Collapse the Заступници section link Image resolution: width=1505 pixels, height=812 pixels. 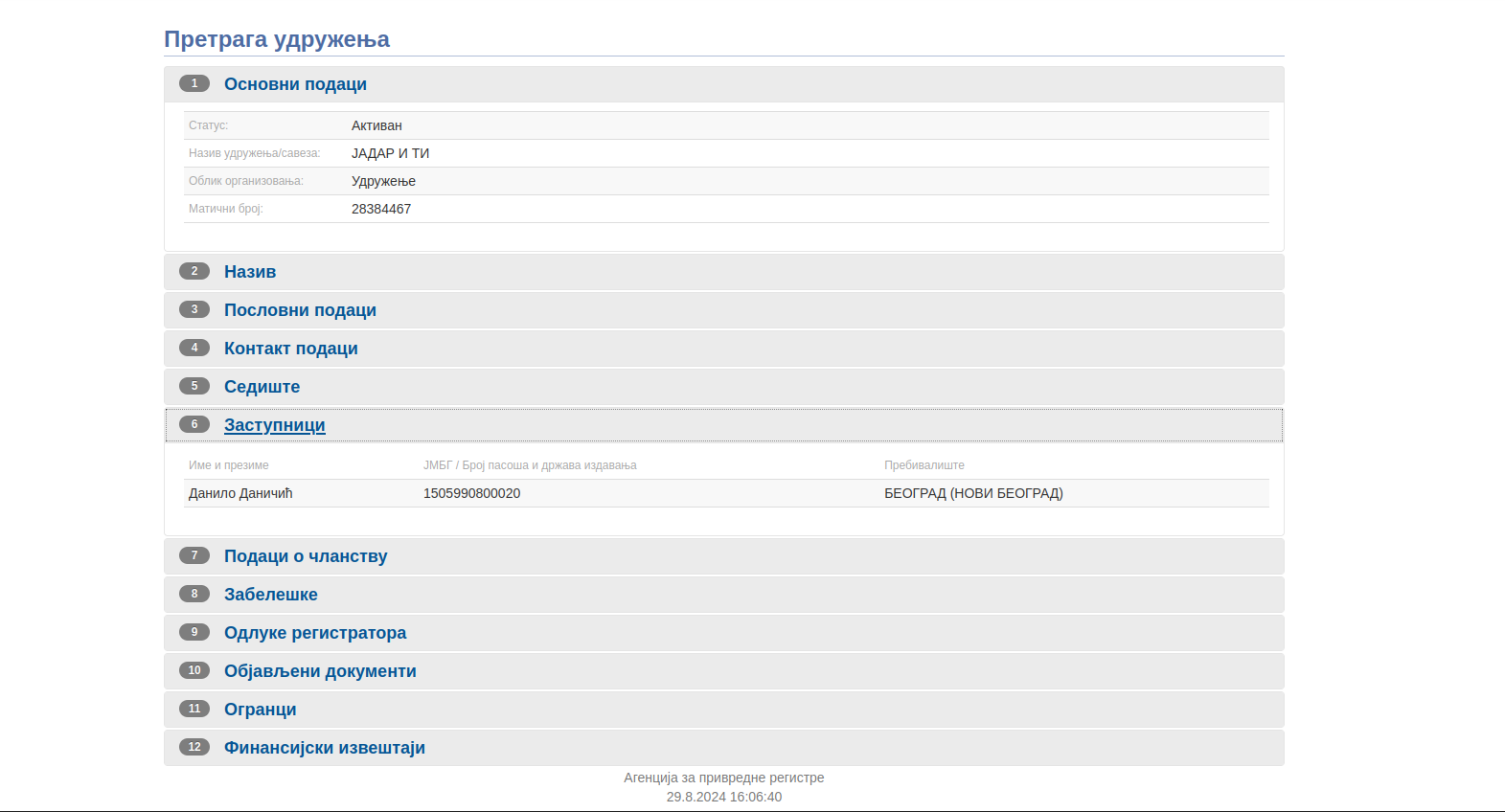pos(274,425)
